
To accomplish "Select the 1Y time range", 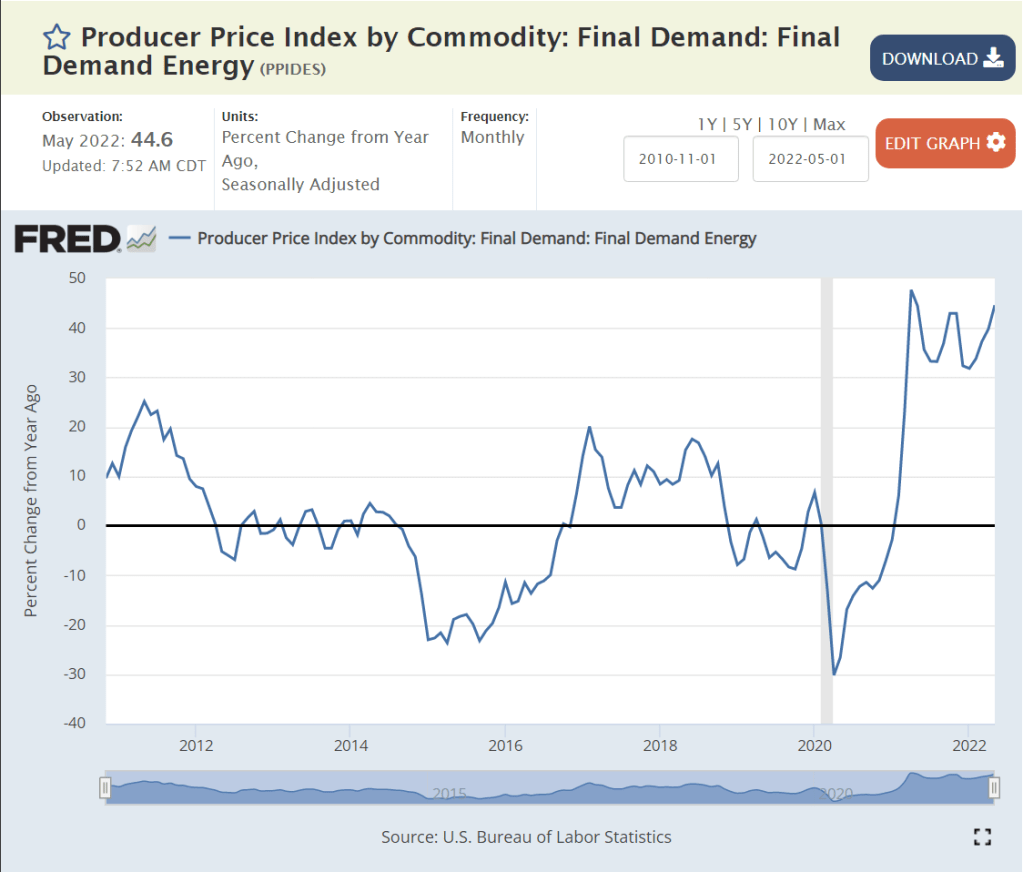I will pyautogui.click(x=707, y=124).
